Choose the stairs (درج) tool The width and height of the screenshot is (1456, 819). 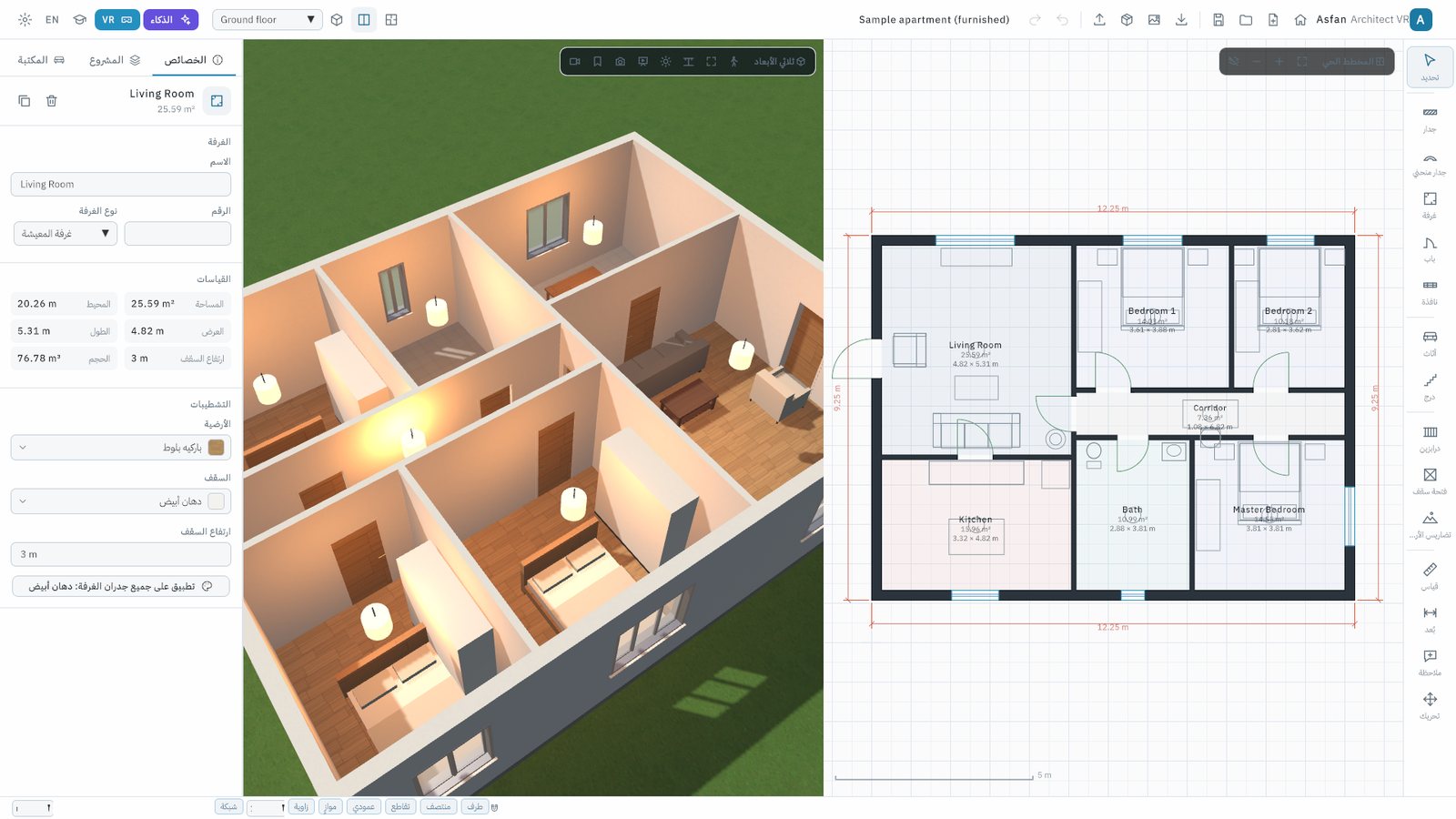[x=1430, y=387]
